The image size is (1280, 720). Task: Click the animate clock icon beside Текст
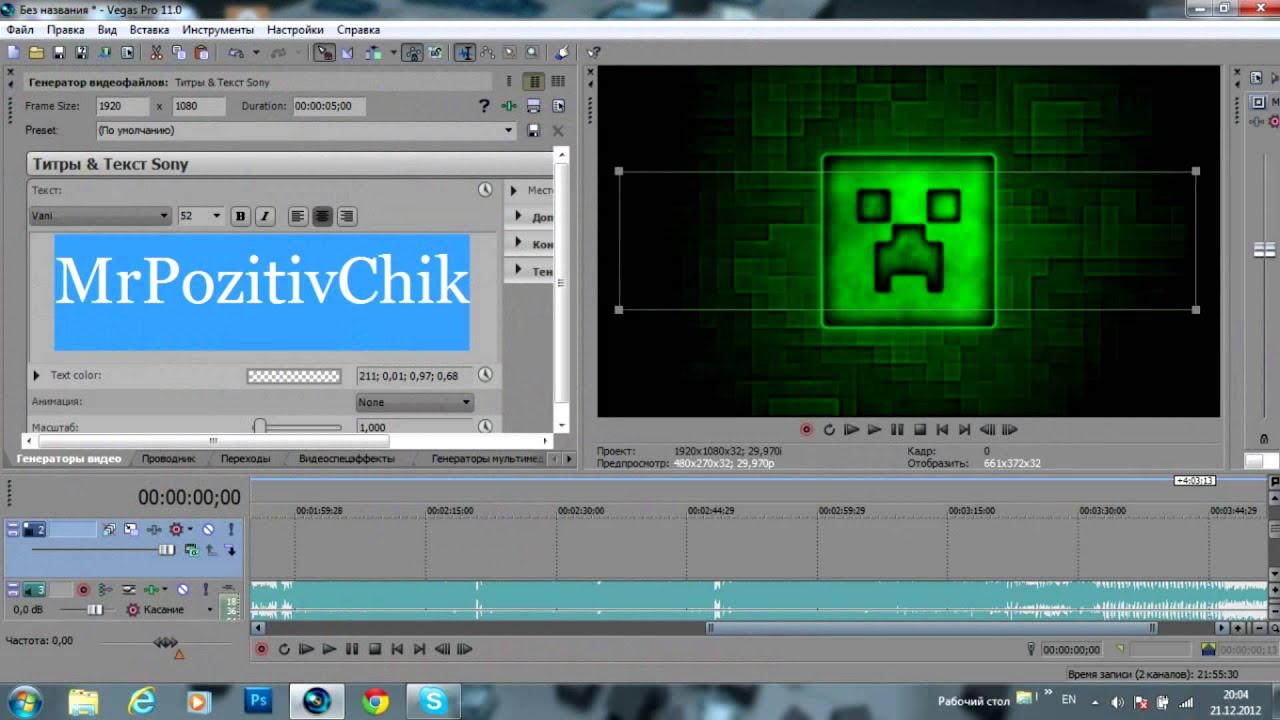point(485,189)
